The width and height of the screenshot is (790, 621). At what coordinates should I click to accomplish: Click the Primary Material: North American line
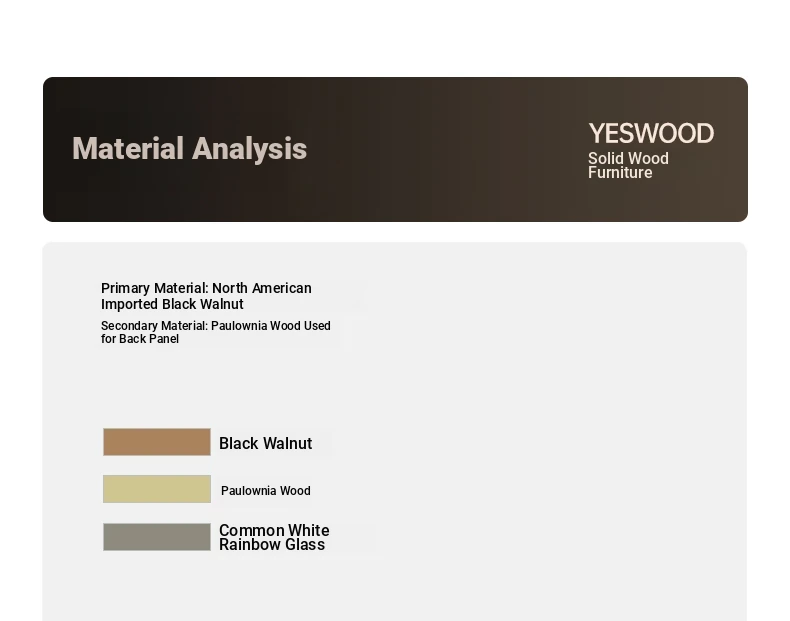pos(206,288)
